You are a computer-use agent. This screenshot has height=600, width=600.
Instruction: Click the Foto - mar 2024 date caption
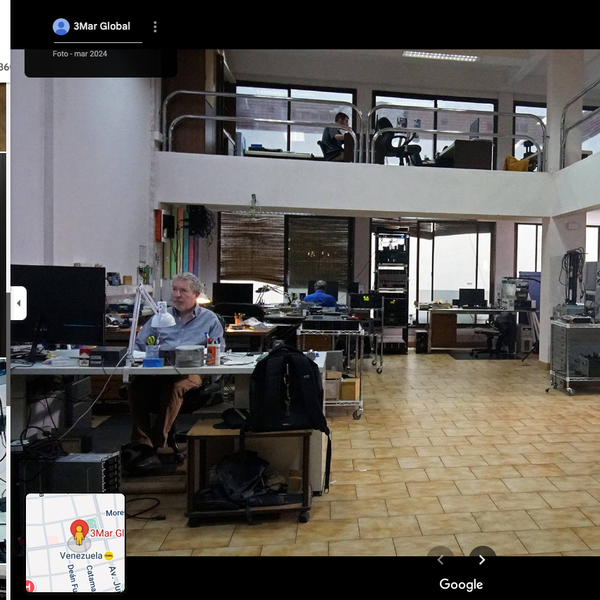[79, 54]
